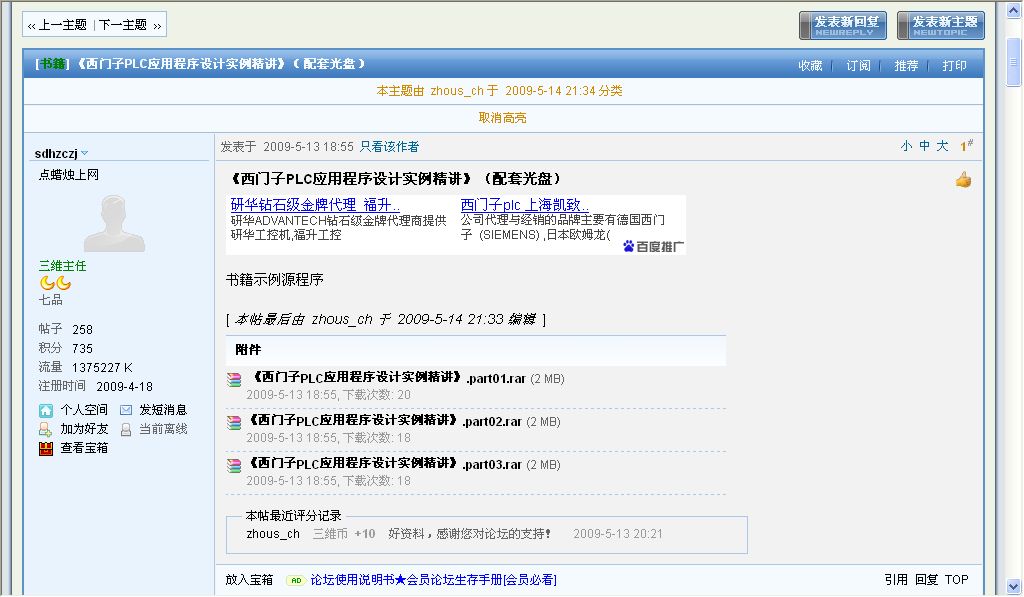The height and width of the screenshot is (597, 1024).
Task: Click the vertical scrollbar thumb
Action: click(1013, 62)
